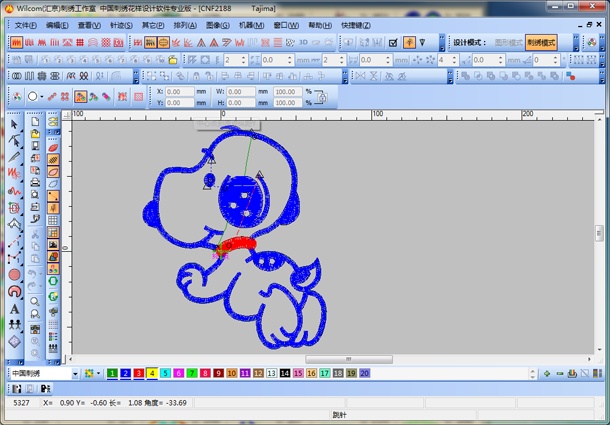Click the horizontal scrollbar thumb
Viewport: 610px width, 425px height.
tap(349, 359)
